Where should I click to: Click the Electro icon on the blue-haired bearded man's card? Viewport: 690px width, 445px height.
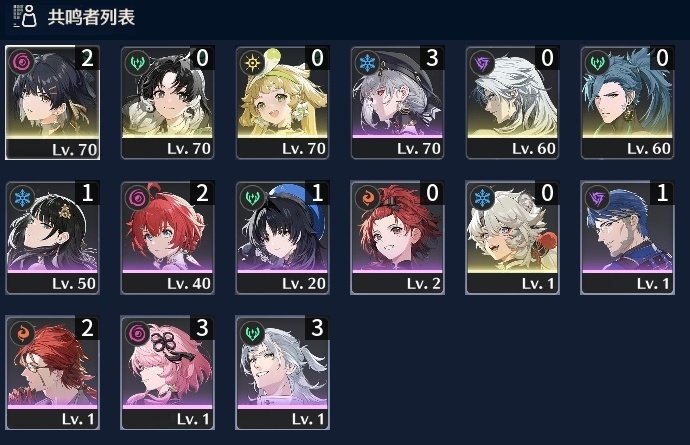(x=597, y=198)
